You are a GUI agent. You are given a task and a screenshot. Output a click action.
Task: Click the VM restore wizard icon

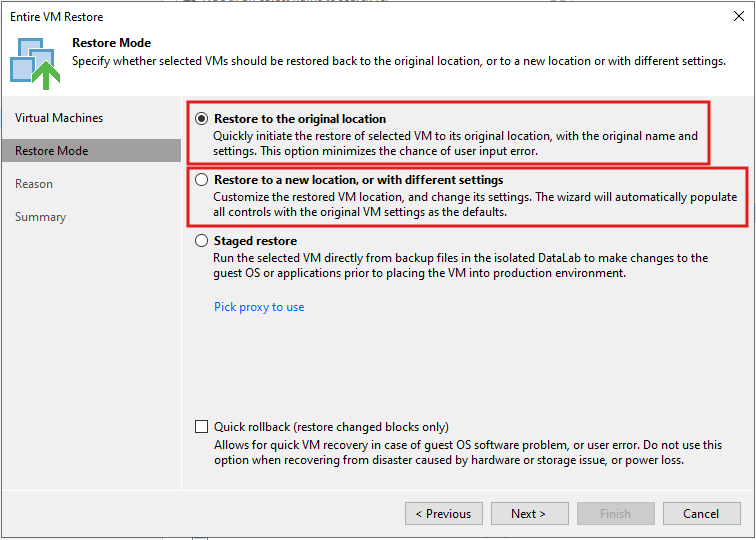pos(35,64)
